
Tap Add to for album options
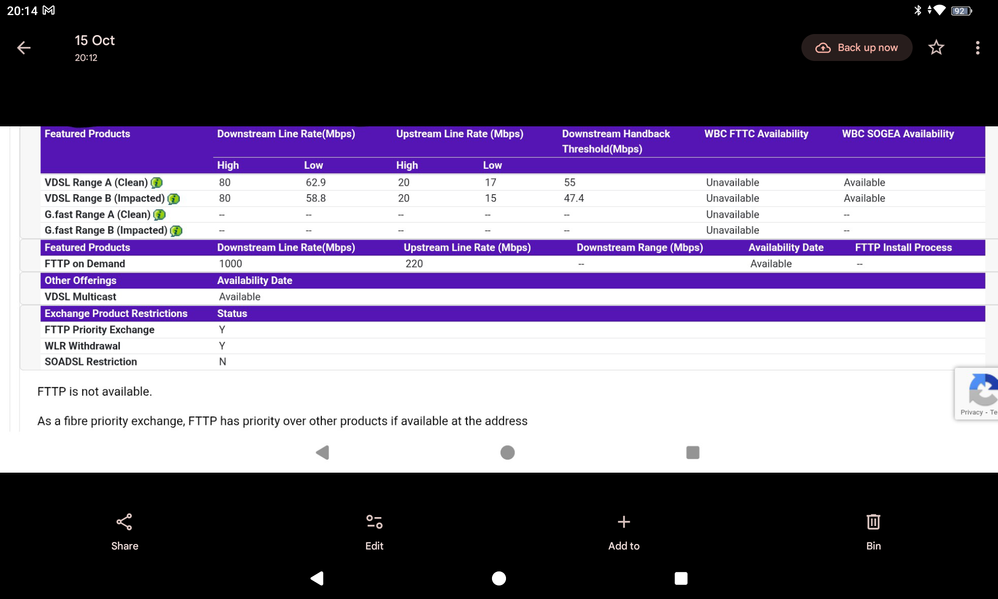click(623, 531)
